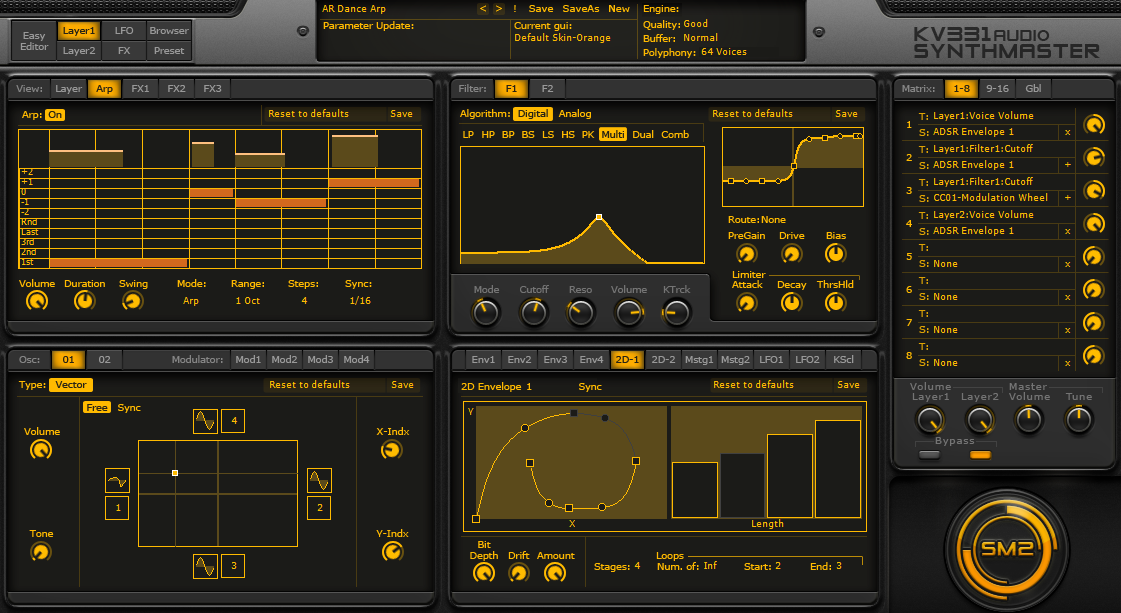
Task: Toggle the Arp On switch
Action: 55,115
